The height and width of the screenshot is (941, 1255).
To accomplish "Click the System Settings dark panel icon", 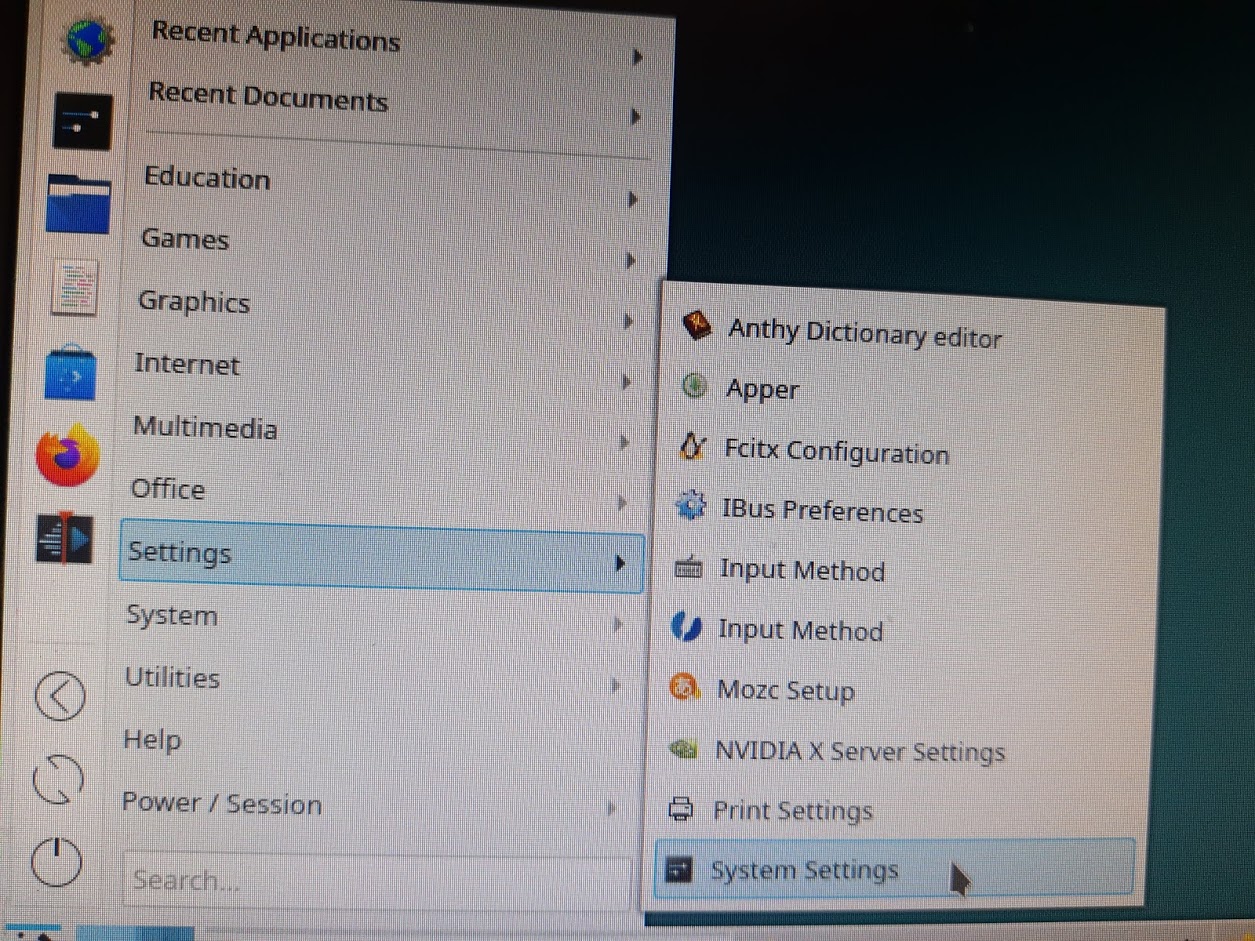I will (679, 869).
